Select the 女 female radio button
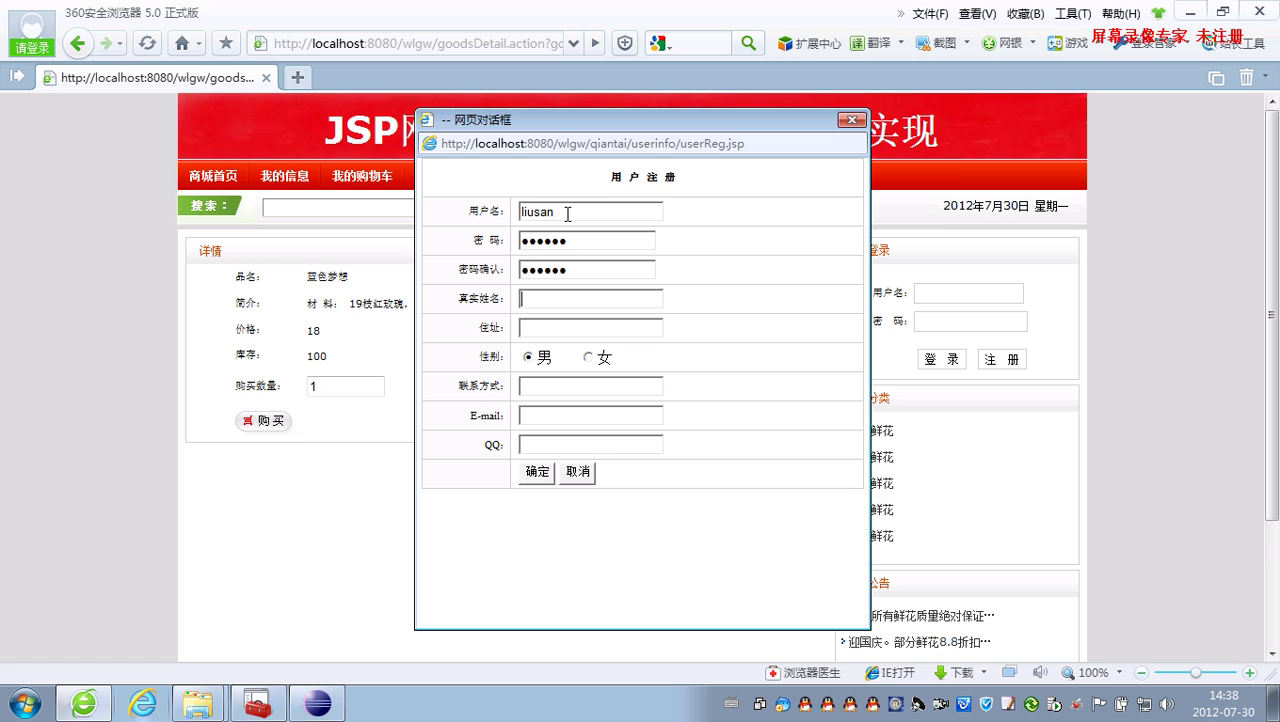1280x722 pixels. click(x=588, y=357)
